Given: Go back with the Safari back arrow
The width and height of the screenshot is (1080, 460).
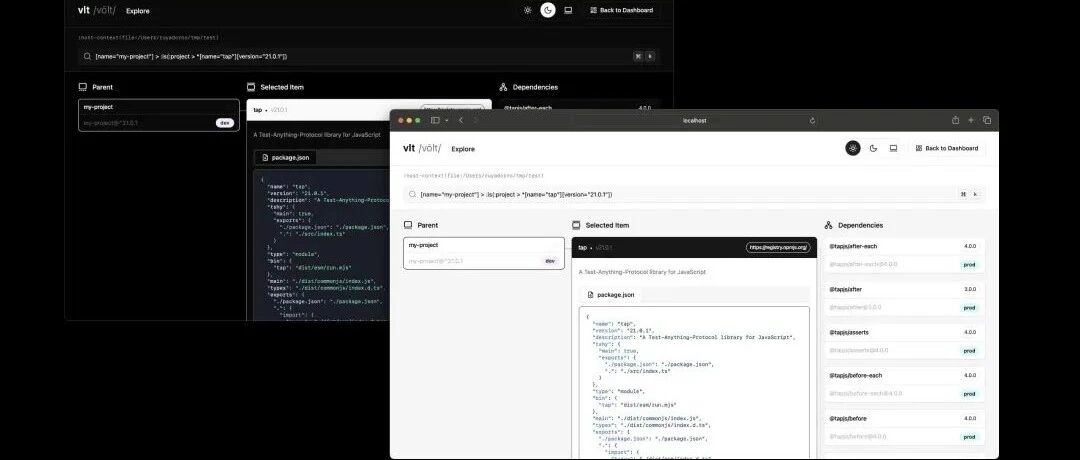Looking at the screenshot, I should 461,121.
